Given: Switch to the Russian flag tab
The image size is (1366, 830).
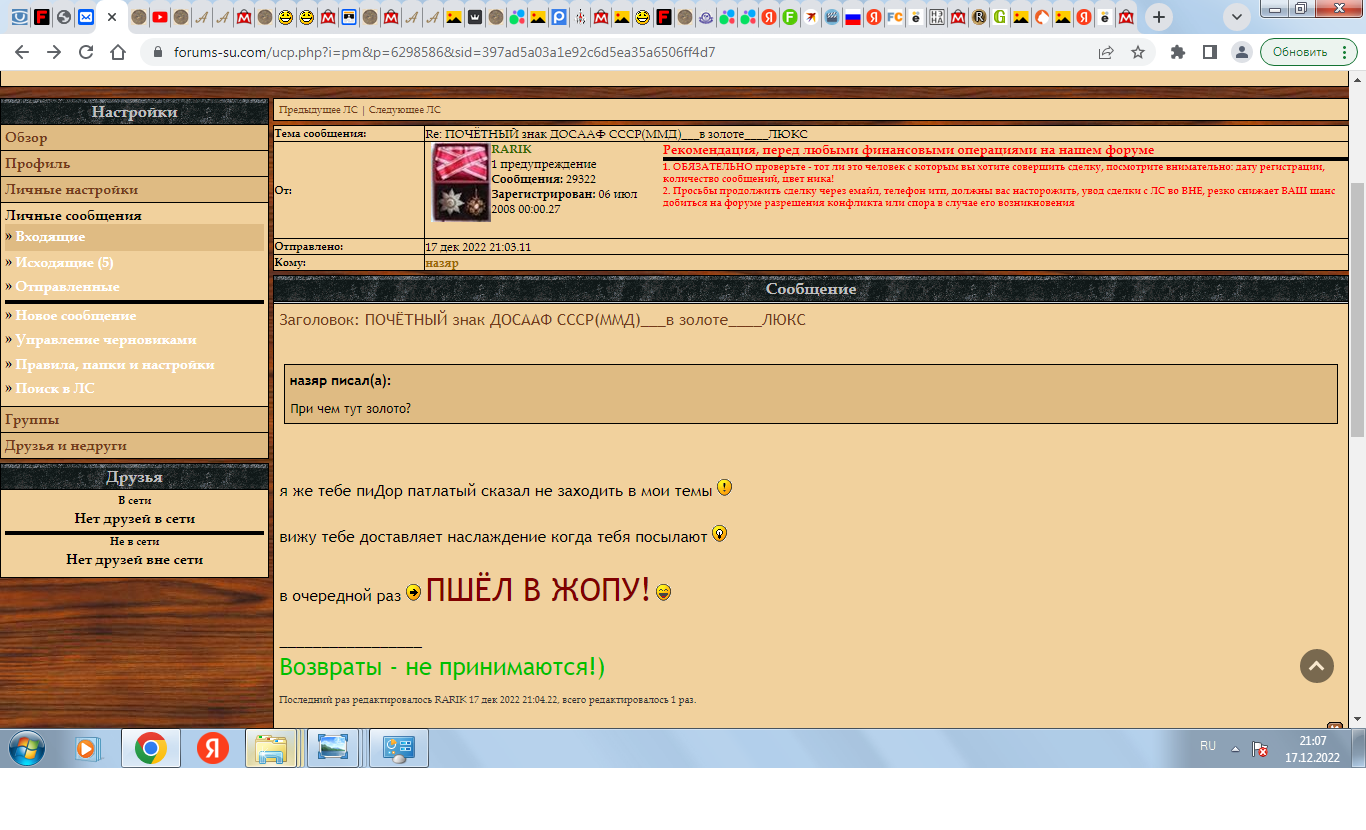Looking at the screenshot, I should pos(853,17).
